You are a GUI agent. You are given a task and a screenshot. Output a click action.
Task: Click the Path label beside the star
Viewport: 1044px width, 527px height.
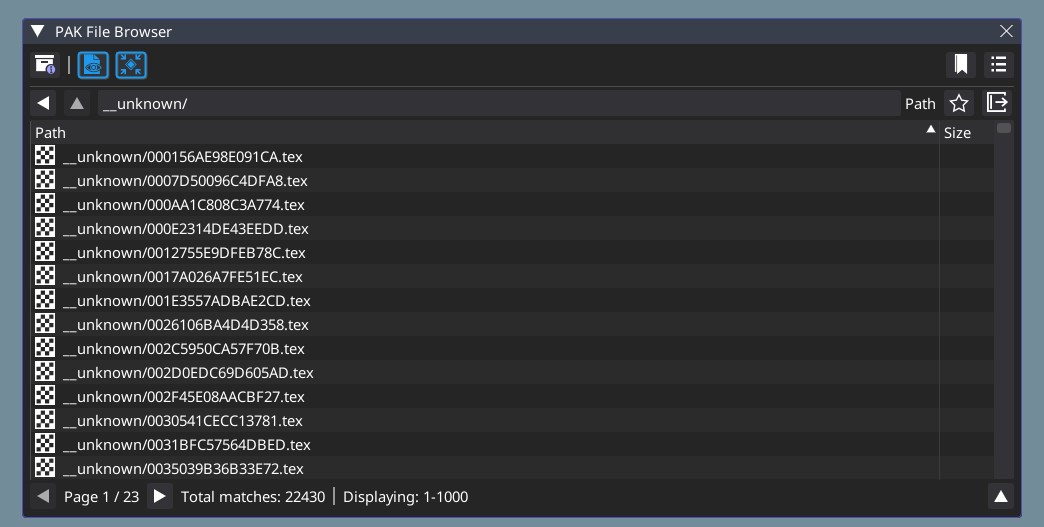tap(920, 104)
